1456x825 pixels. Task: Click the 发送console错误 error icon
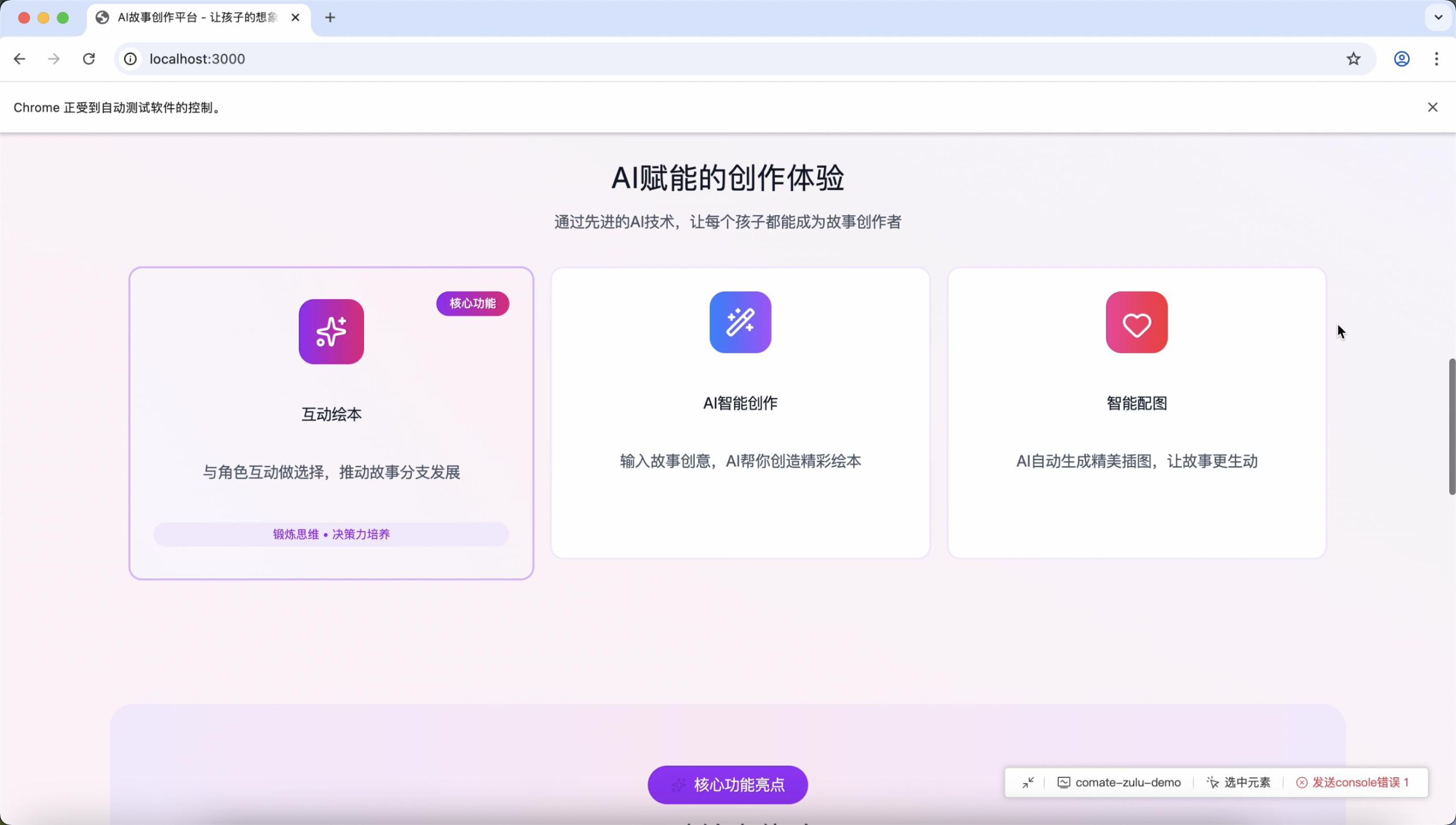(x=1303, y=782)
